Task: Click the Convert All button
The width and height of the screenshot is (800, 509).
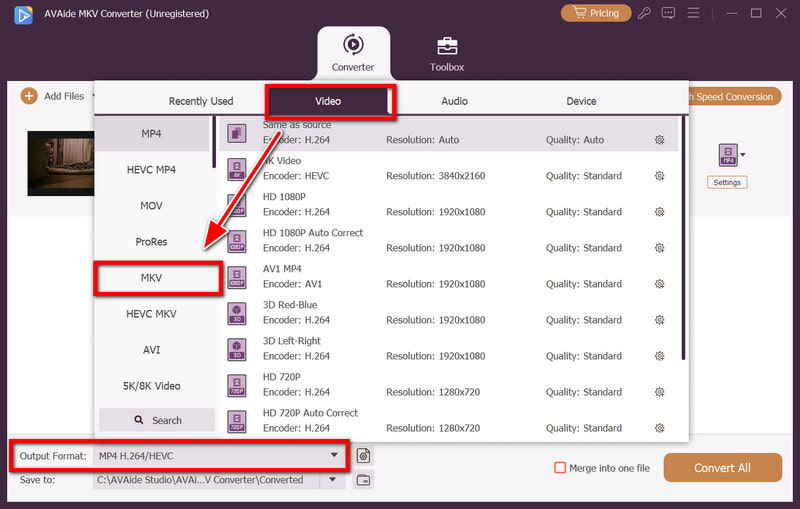Action: click(x=722, y=468)
